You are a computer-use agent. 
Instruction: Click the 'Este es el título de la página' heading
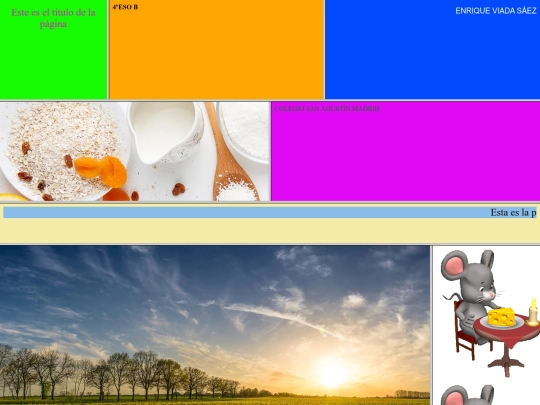(53, 18)
